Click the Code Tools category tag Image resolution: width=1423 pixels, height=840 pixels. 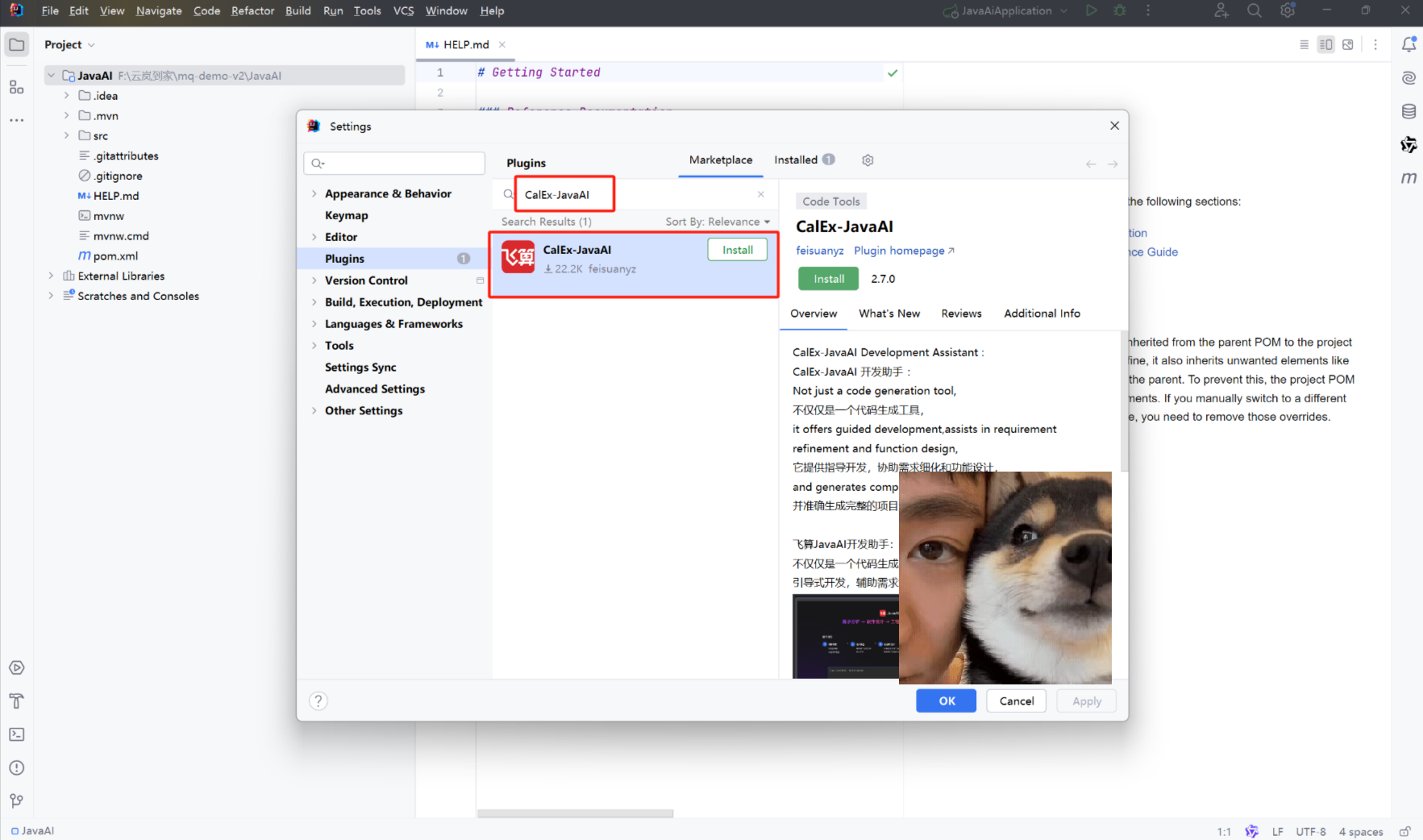(831, 202)
